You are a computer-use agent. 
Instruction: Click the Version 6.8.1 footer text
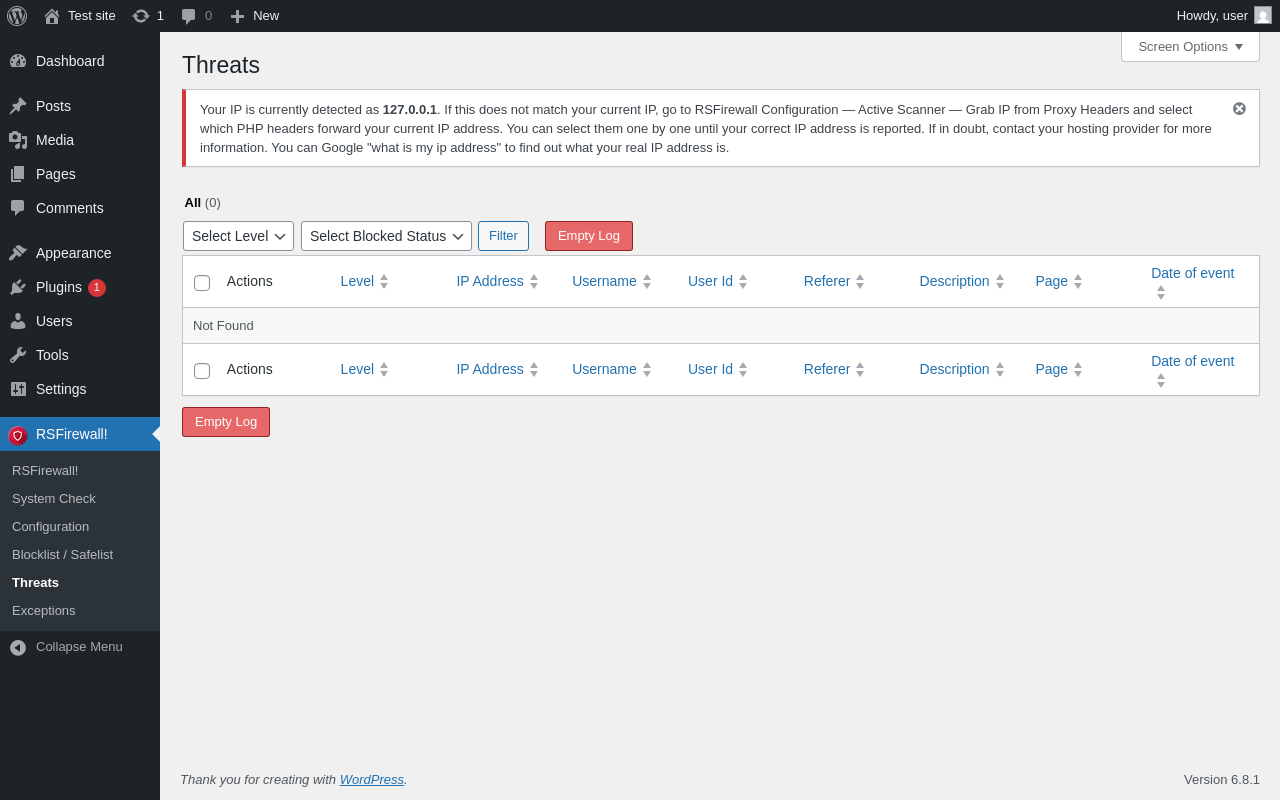1222,779
